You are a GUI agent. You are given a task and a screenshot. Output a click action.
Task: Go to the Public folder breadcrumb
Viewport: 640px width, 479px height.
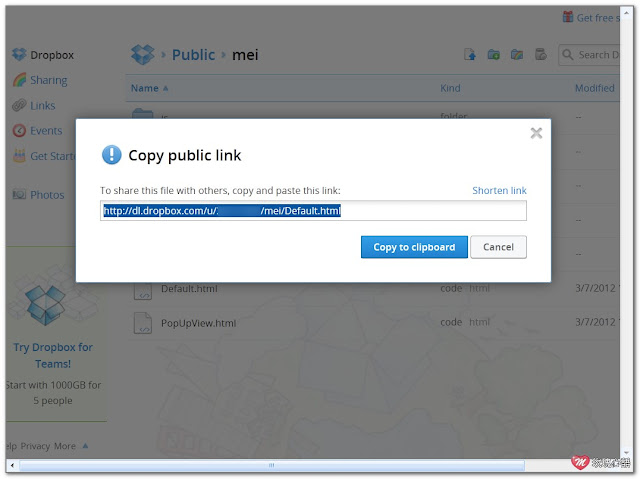tap(193, 55)
